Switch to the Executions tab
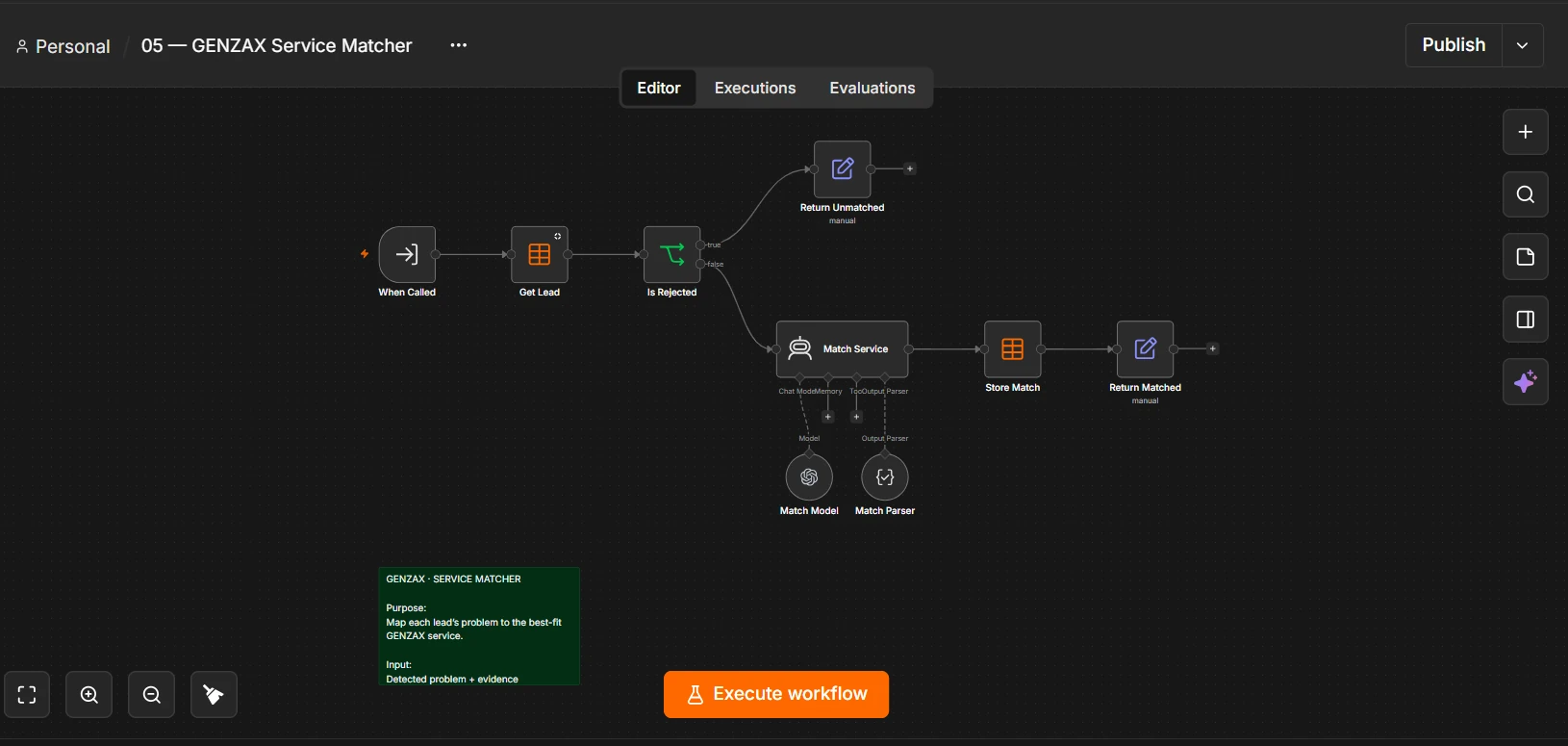Screen dimensions: 1568x746 point(755,88)
